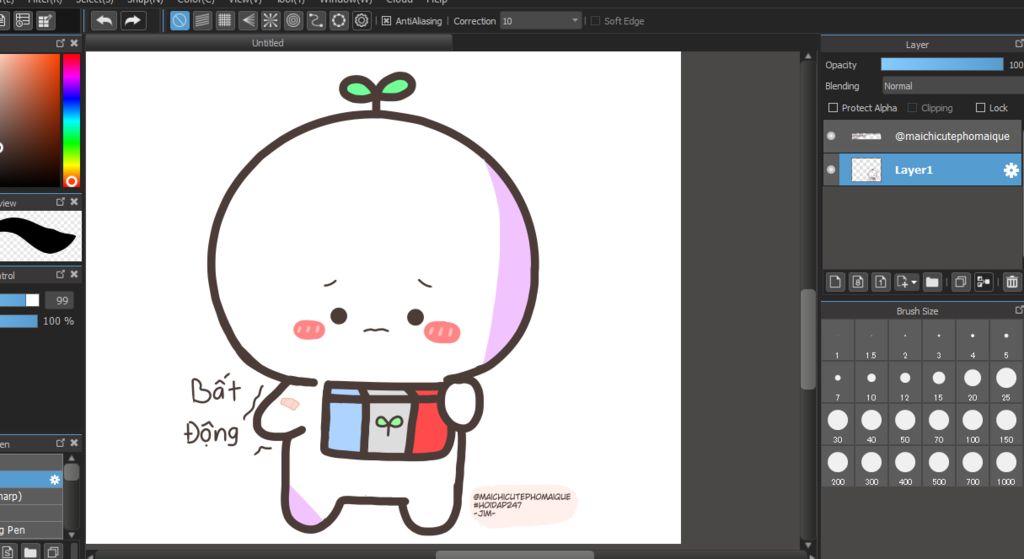The width and height of the screenshot is (1024, 559).
Task: Close the brush control panel
Action: pos(74,274)
